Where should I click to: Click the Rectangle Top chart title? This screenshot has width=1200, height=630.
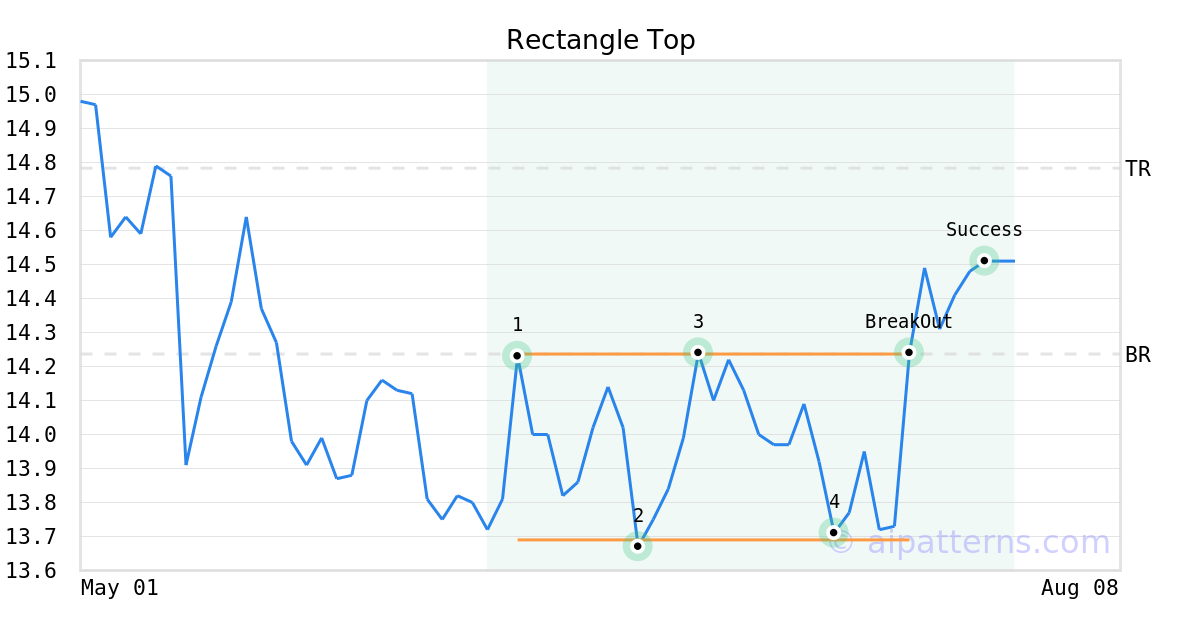click(600, 40)
